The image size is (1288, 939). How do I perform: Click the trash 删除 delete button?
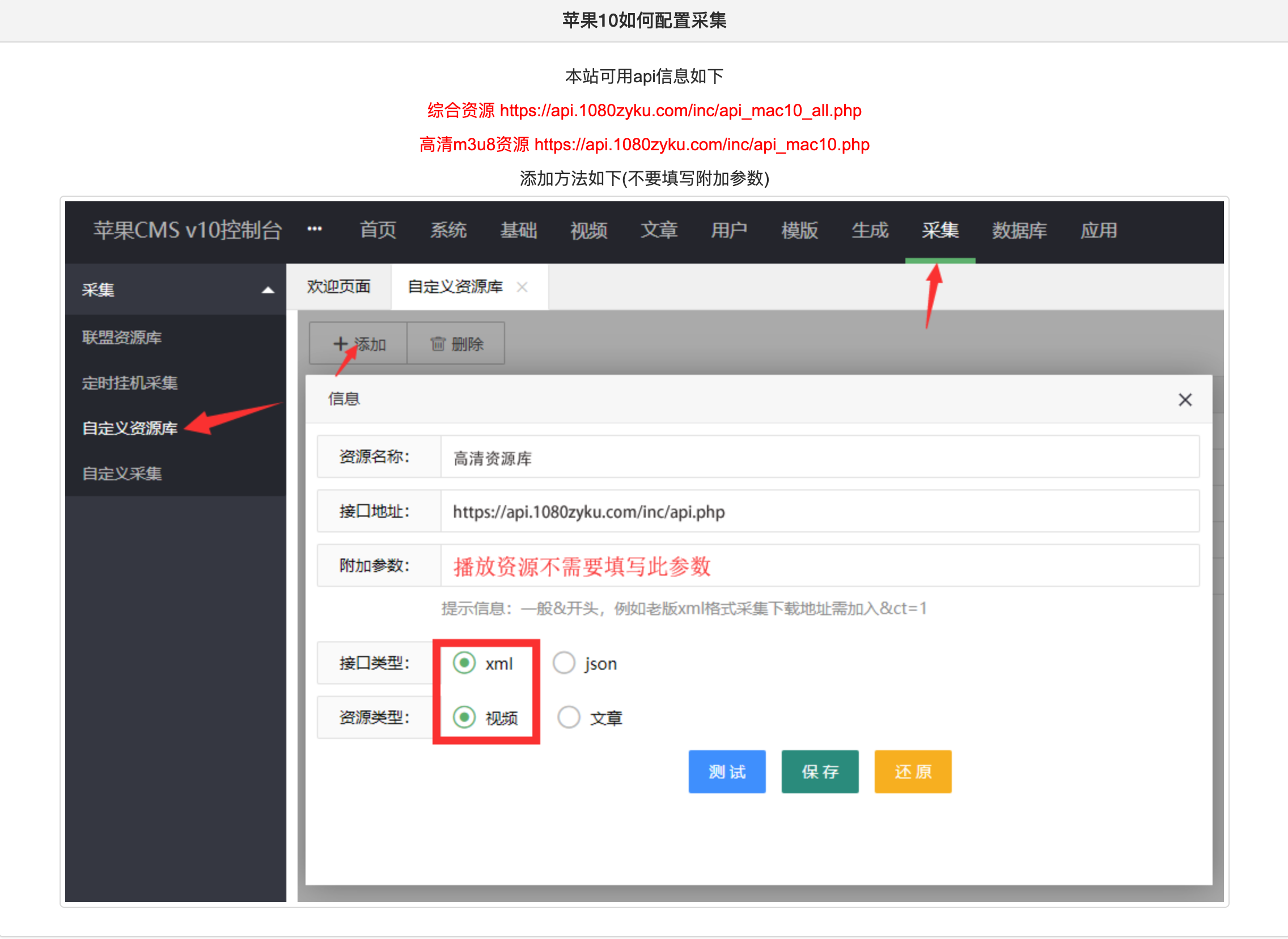[x=456, y=344]
